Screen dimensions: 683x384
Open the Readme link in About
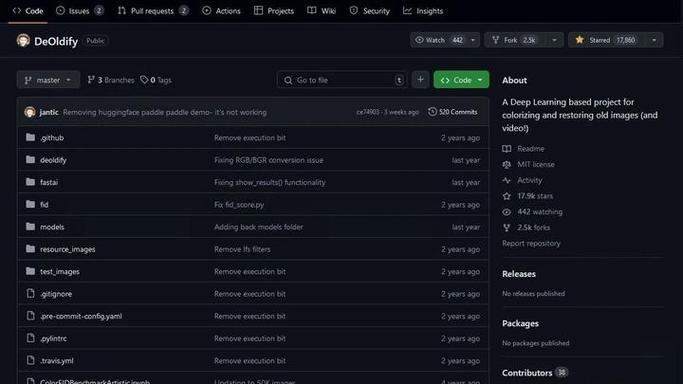pos(524,149)
